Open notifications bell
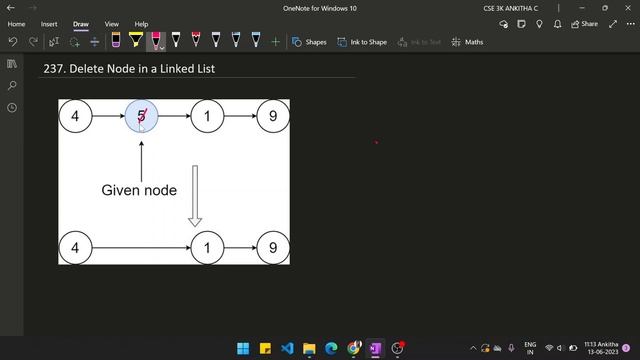The height and width of the screenshot is (360, 640). (x=557, y=24)
